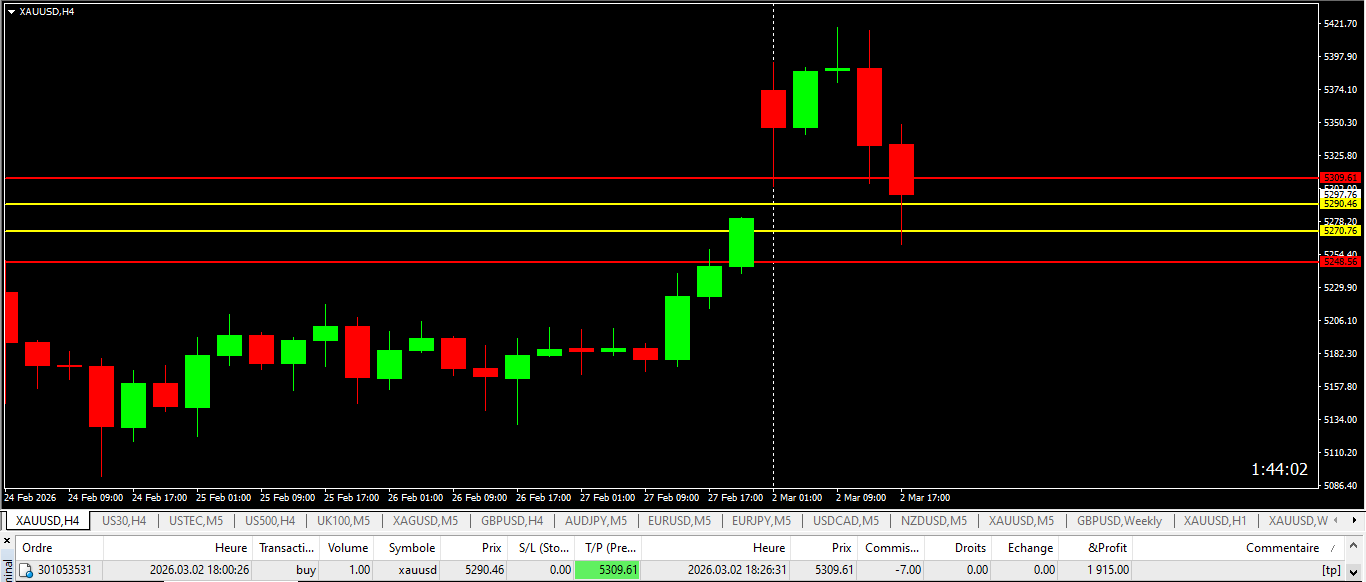Screen dimensions: 1366x582
Task: Go to the EURUSD,M5 chart tab
Action: 679,521
